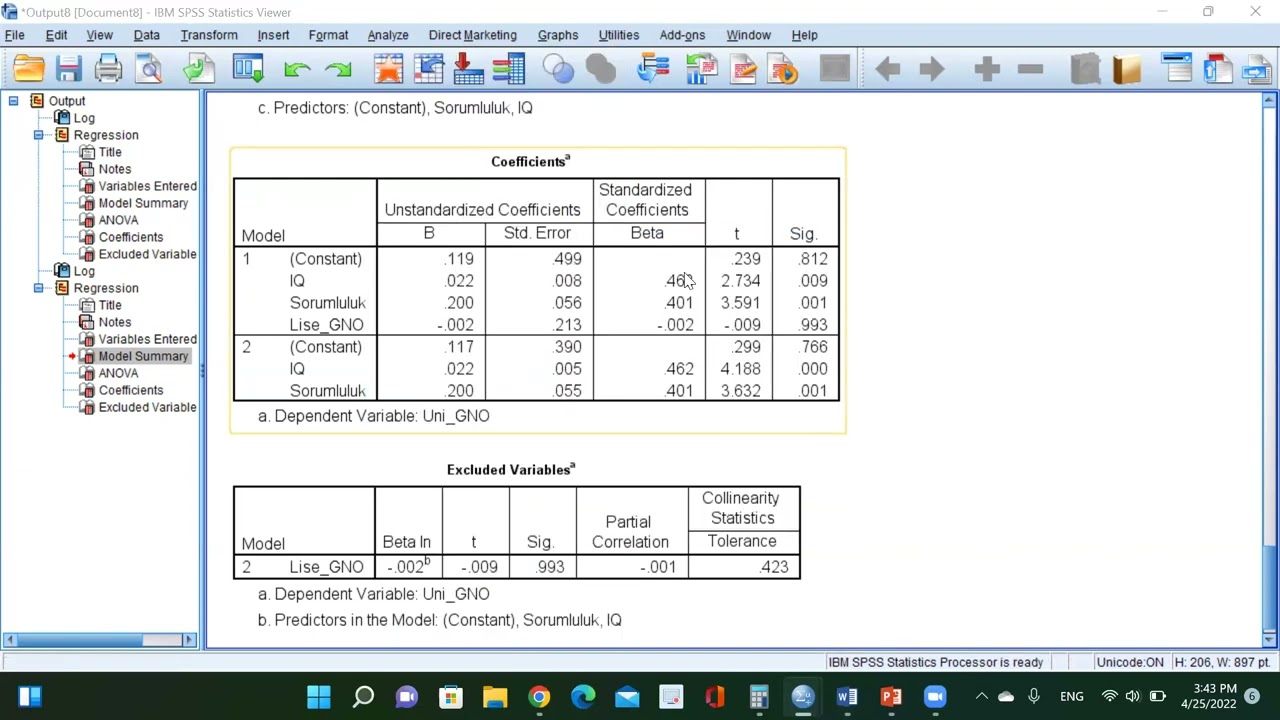Image resolution: width=1280 pixels, height=720 pixels.
Task: Open the Analyze menu
Action: [x=387, y=35]
